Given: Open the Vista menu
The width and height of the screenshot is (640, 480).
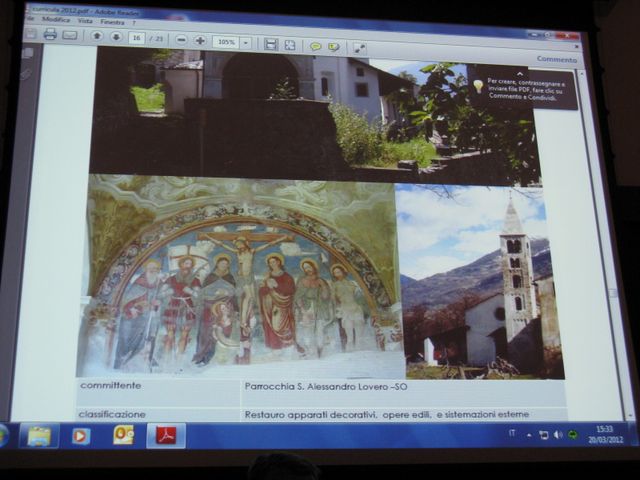Looking at the screenshot, I should click(85, 20).
